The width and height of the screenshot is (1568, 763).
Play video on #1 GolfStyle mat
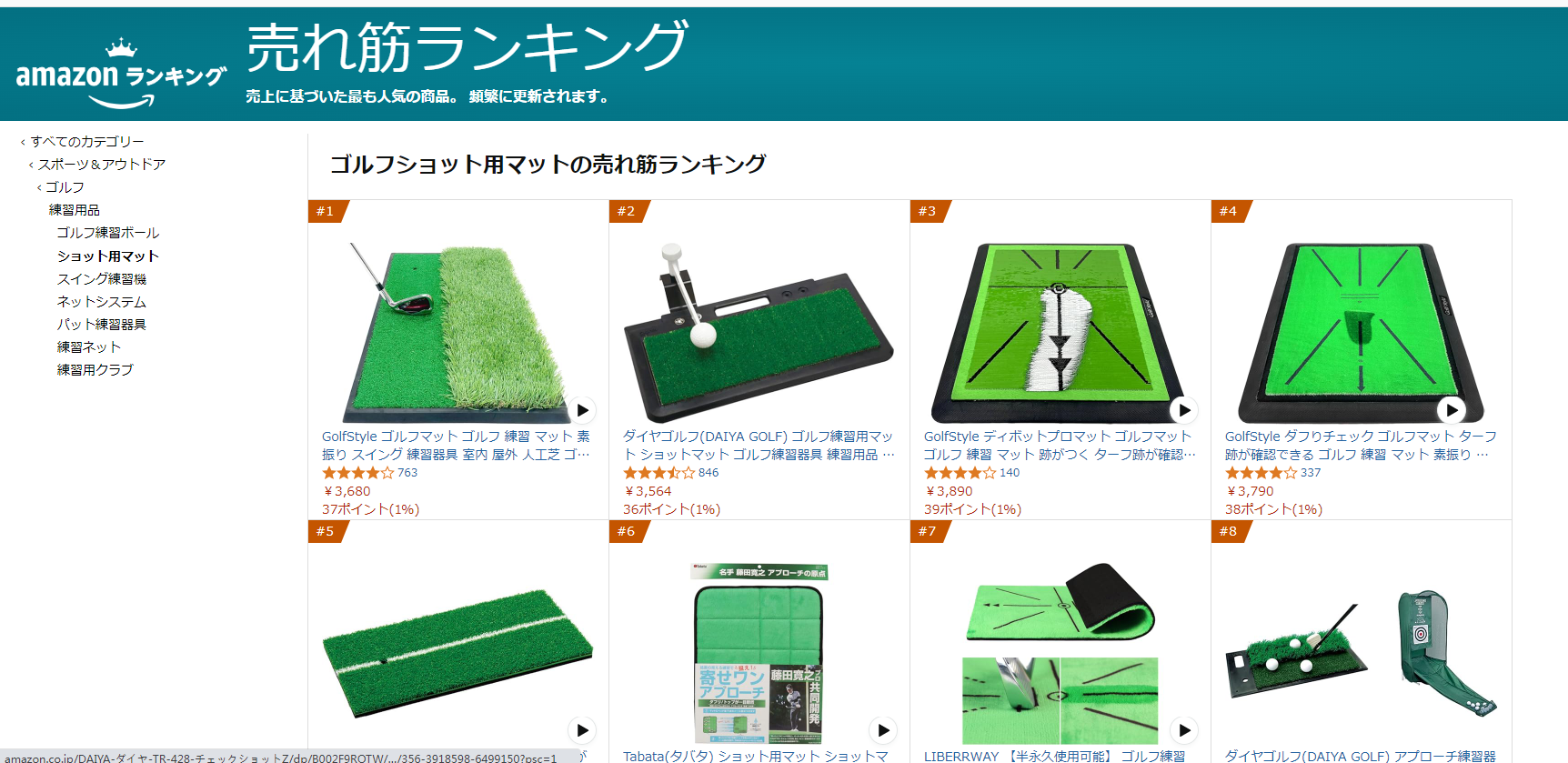[x=583, y=410]
